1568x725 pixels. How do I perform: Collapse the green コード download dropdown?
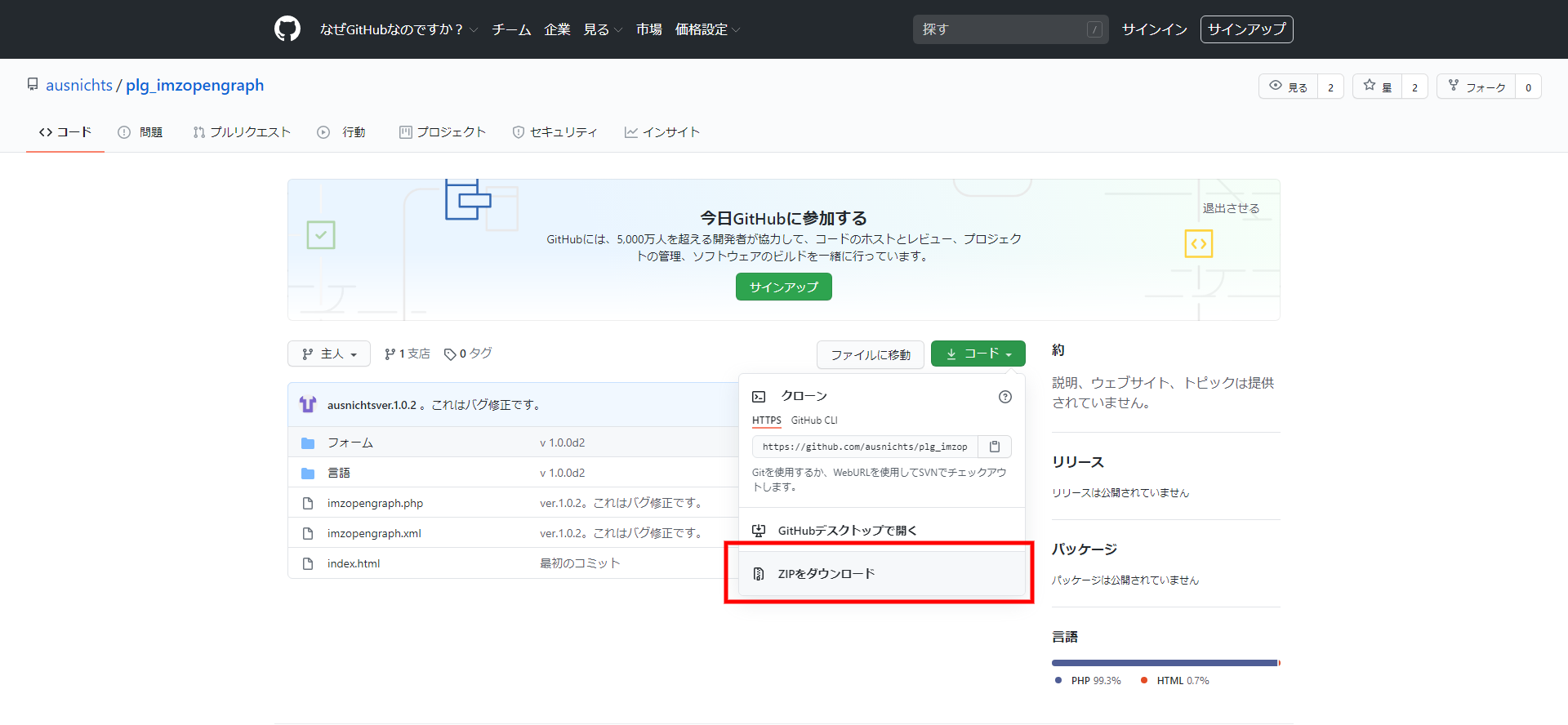click(x=978, y=354)
